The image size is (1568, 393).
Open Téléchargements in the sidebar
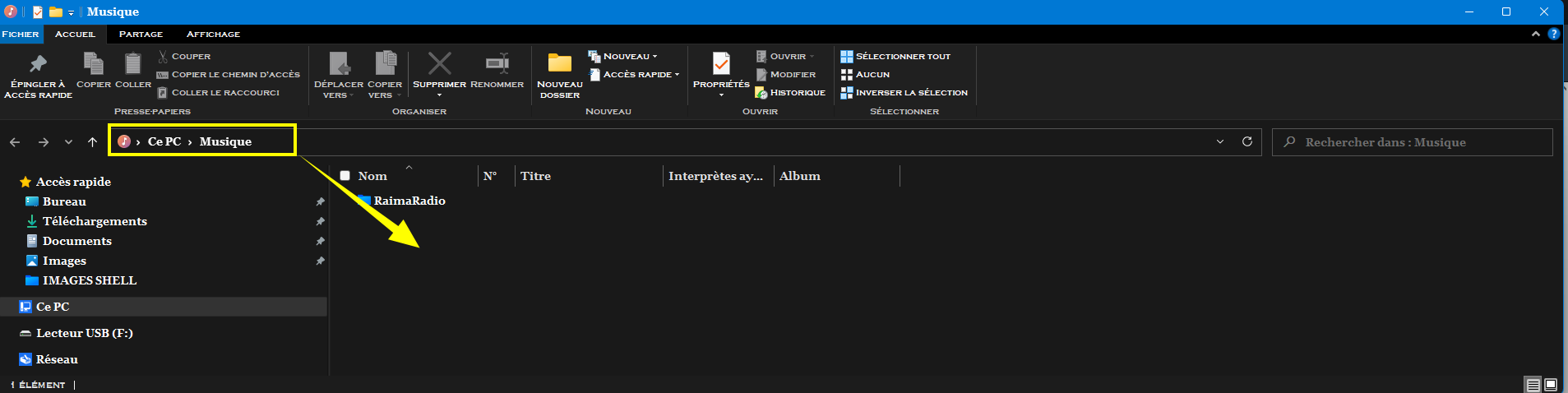pos(95,221)
